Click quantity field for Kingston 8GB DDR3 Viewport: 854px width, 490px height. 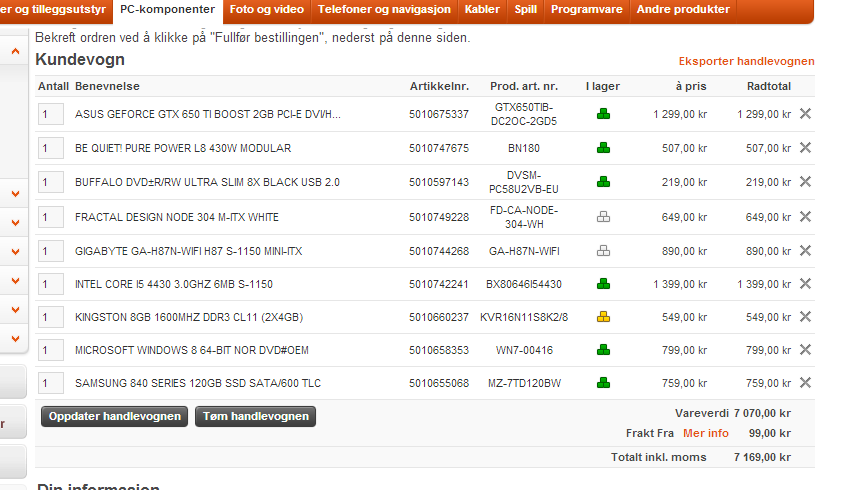point(51,317)
